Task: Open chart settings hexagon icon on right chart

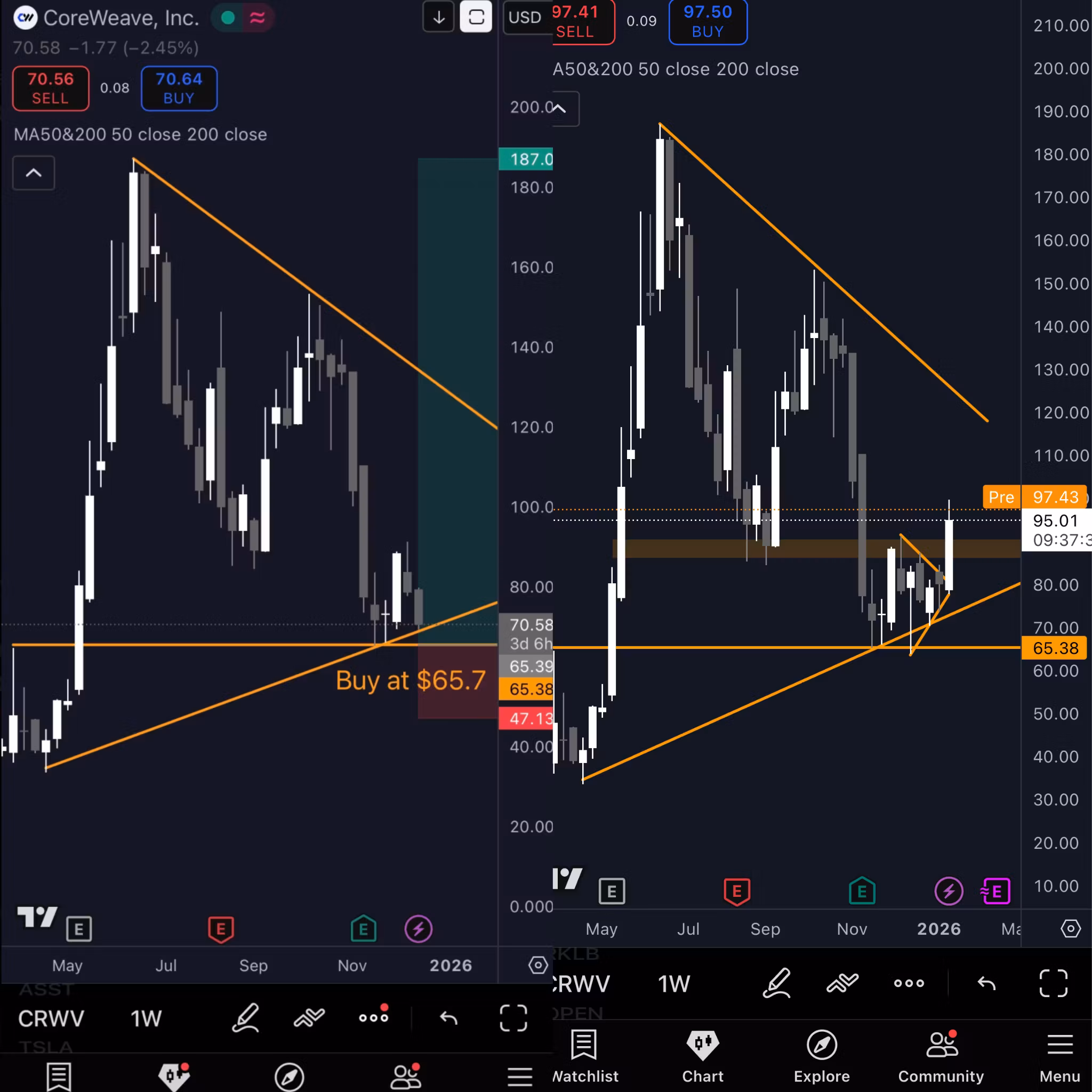Action: [x=1070, y=928]
